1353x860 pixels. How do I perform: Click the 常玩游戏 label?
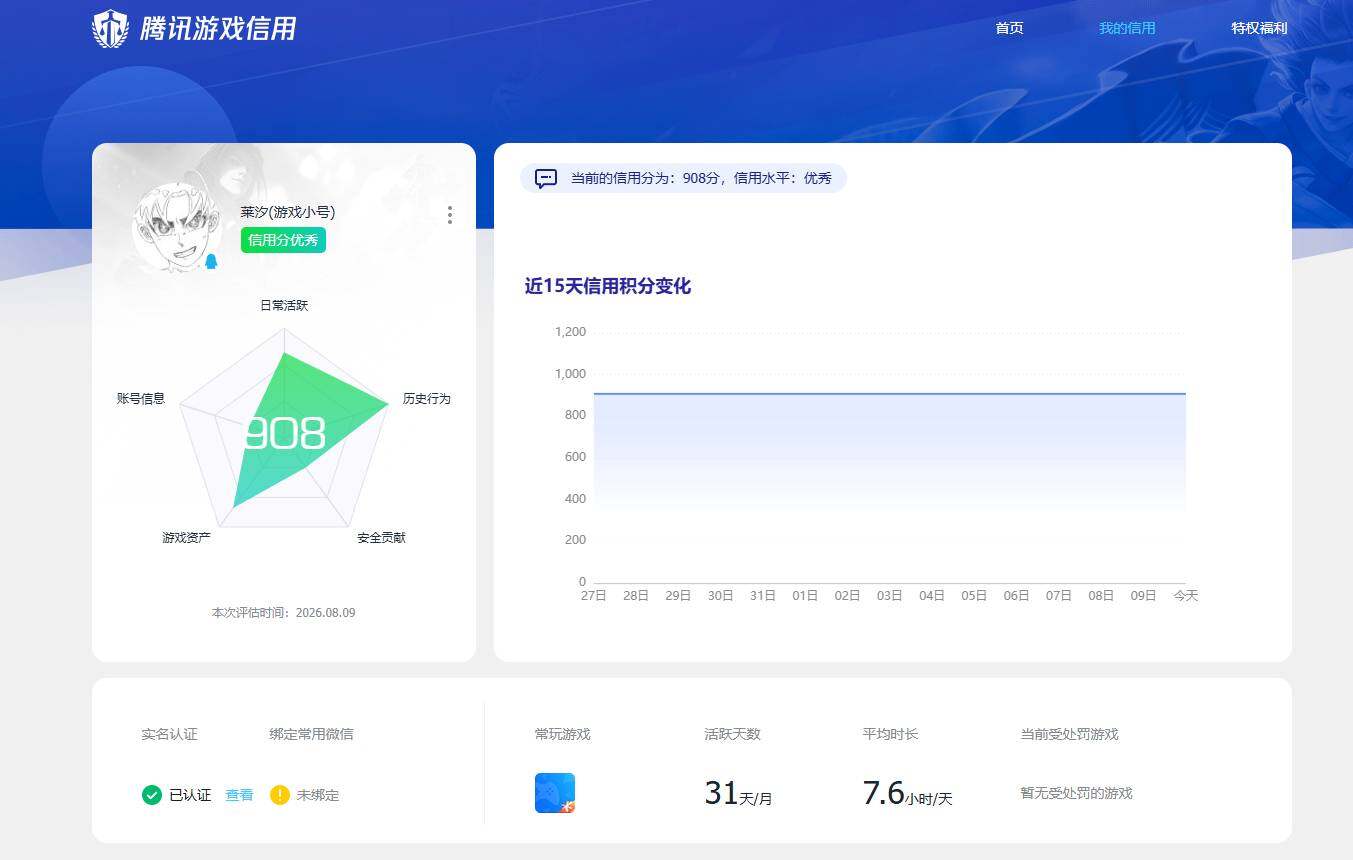click(563, 734)
